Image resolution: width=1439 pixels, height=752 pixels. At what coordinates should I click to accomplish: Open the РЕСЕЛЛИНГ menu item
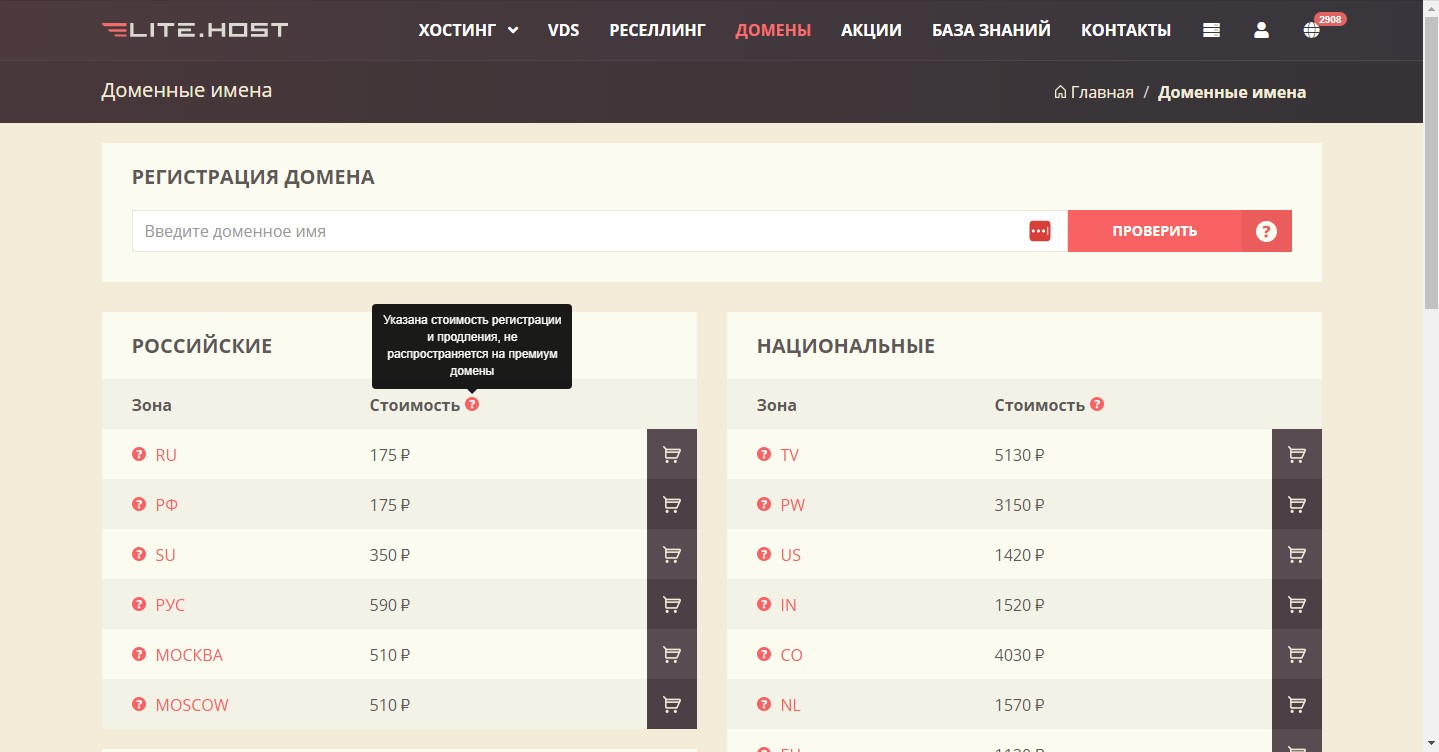(657, 30)
